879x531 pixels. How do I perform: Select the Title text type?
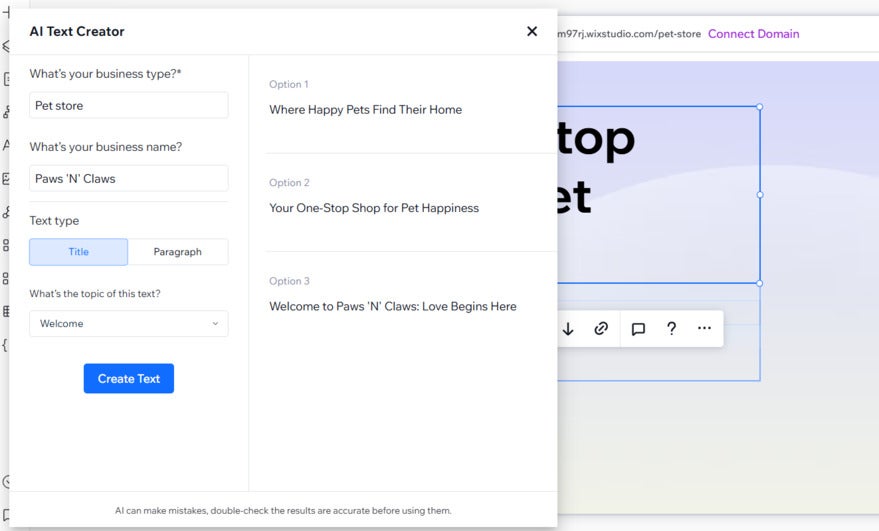coord(78,252)
